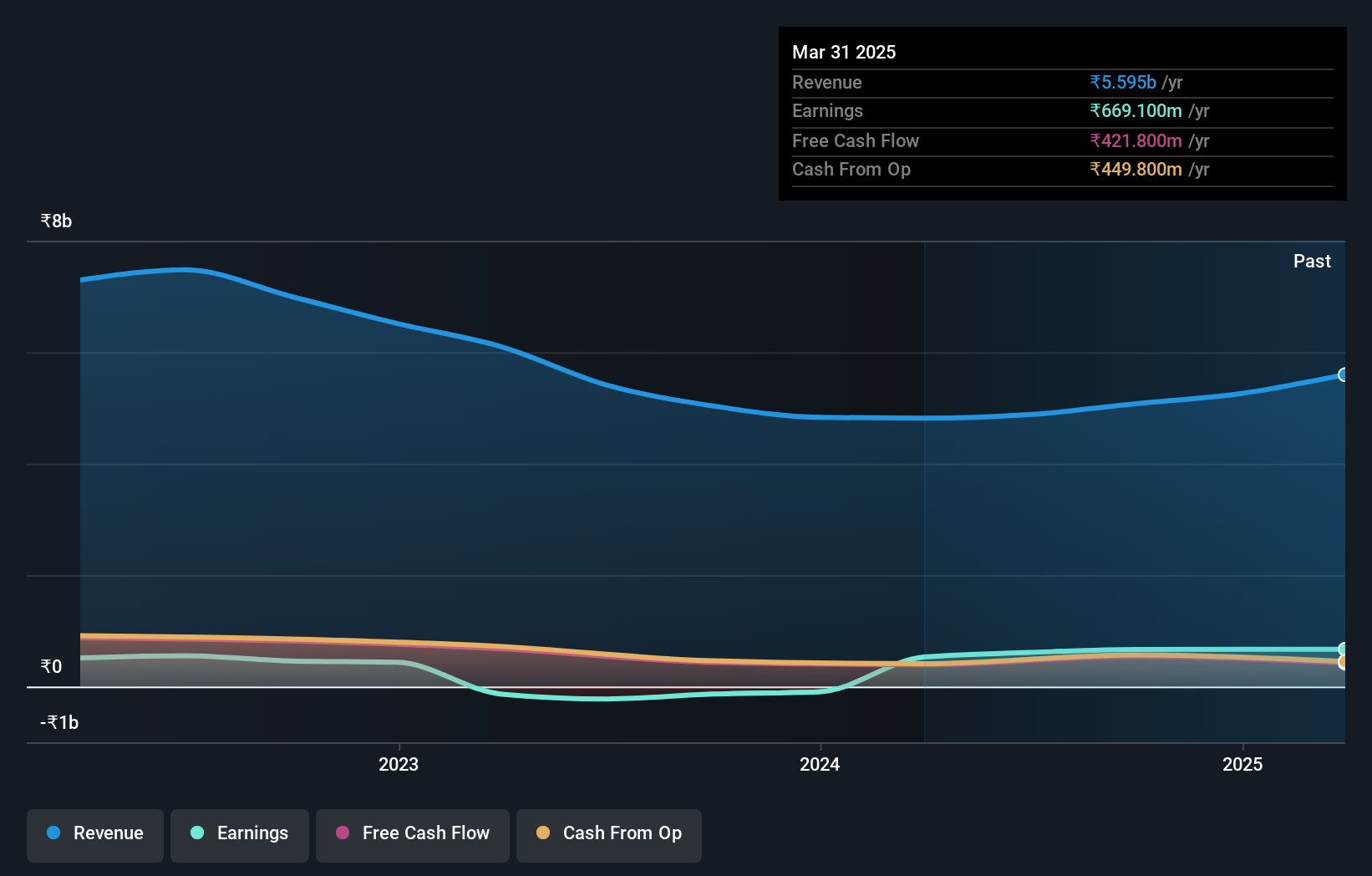This screenshot has height=876, width=1372.
Task: Click the 2024 x-axis label
Action: (820, 764)
